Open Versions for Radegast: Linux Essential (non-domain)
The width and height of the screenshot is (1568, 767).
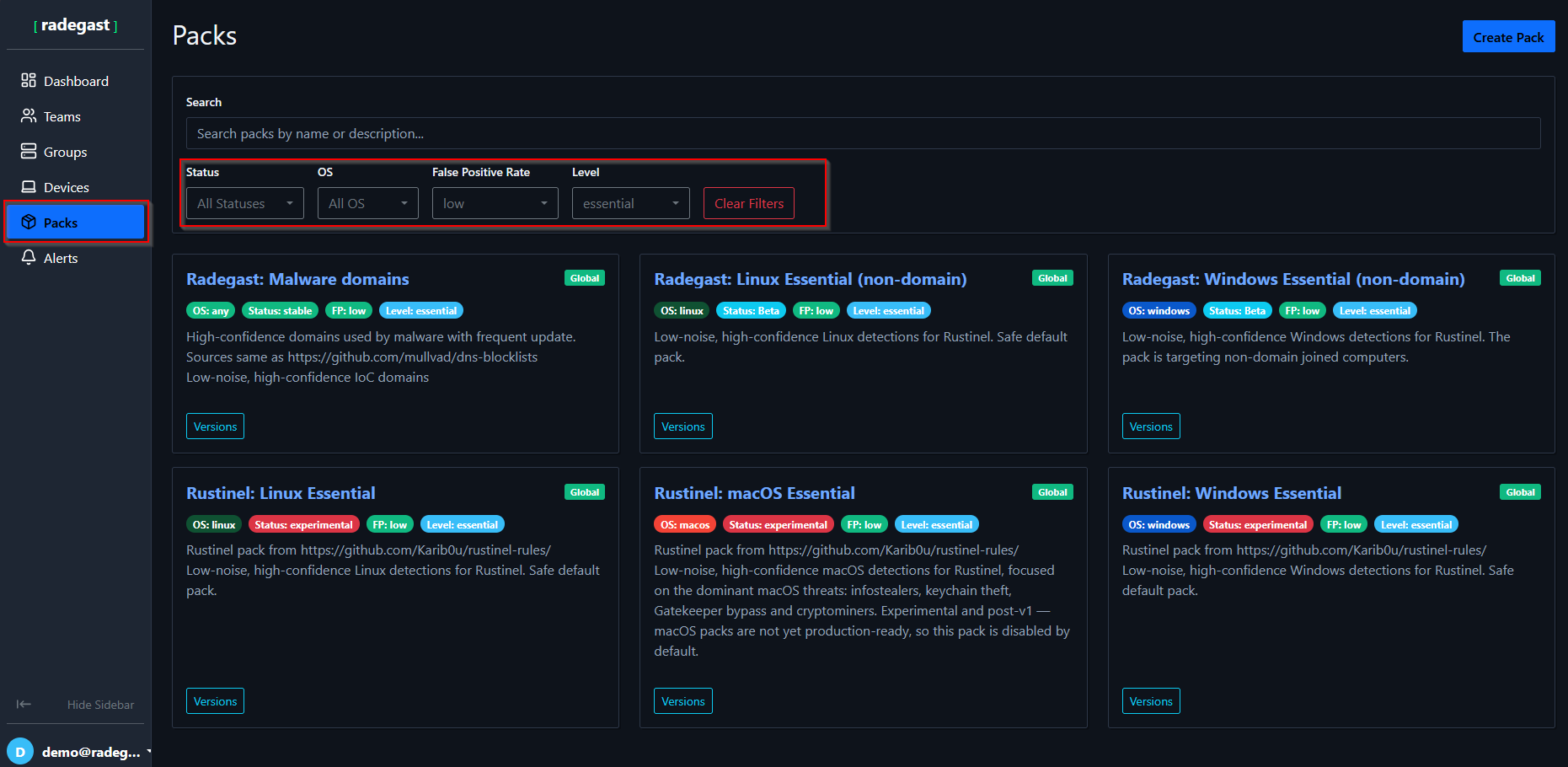click(683, 426)
